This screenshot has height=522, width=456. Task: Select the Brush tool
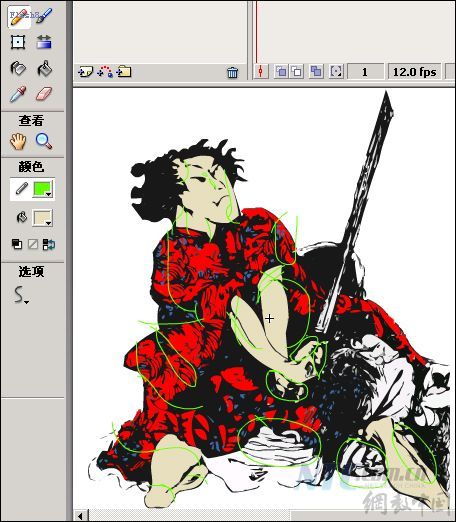(44, 16)
